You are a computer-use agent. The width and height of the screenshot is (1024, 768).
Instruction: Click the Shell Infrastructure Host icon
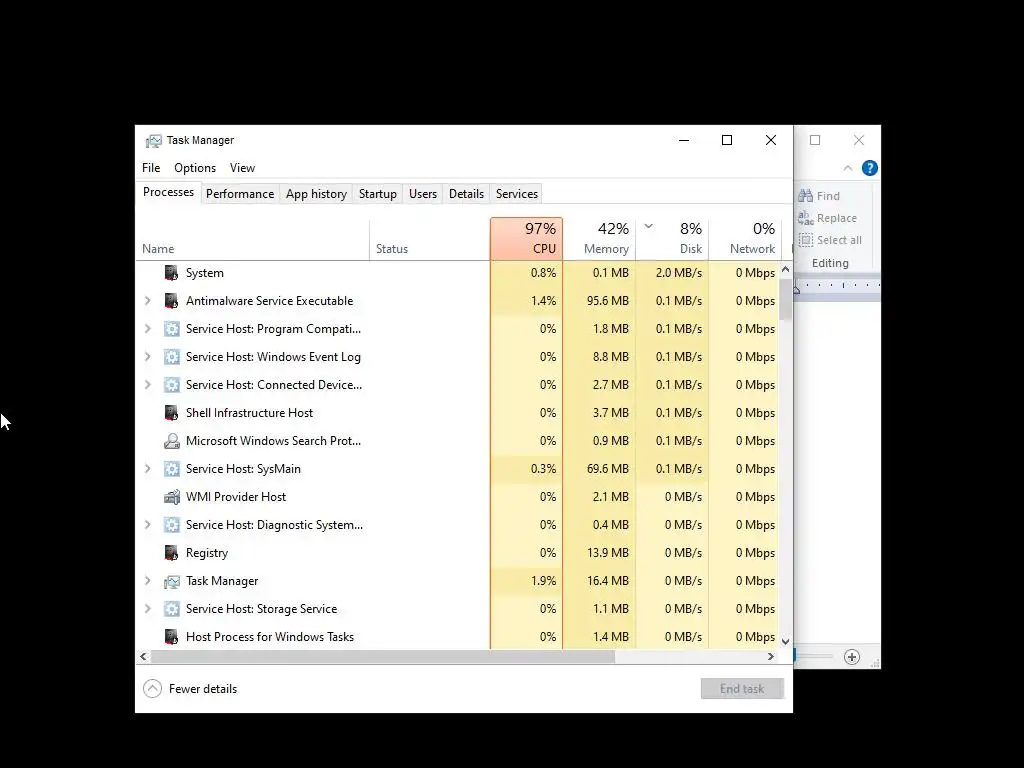coord(171,413)
